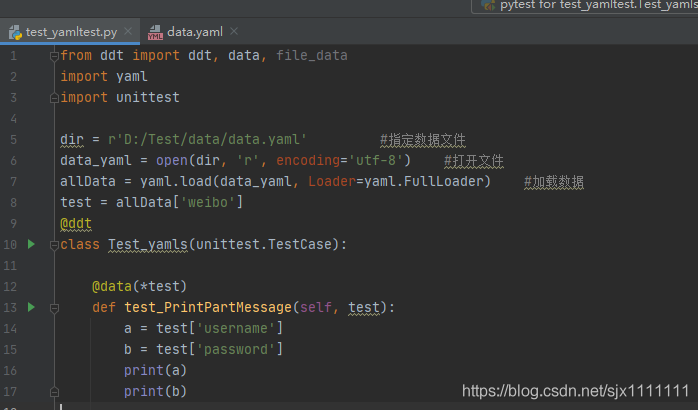The width and height of the screenshot is (698, 410).
Task: Click the fold end marker at line 17
Action: click(54, 392)
